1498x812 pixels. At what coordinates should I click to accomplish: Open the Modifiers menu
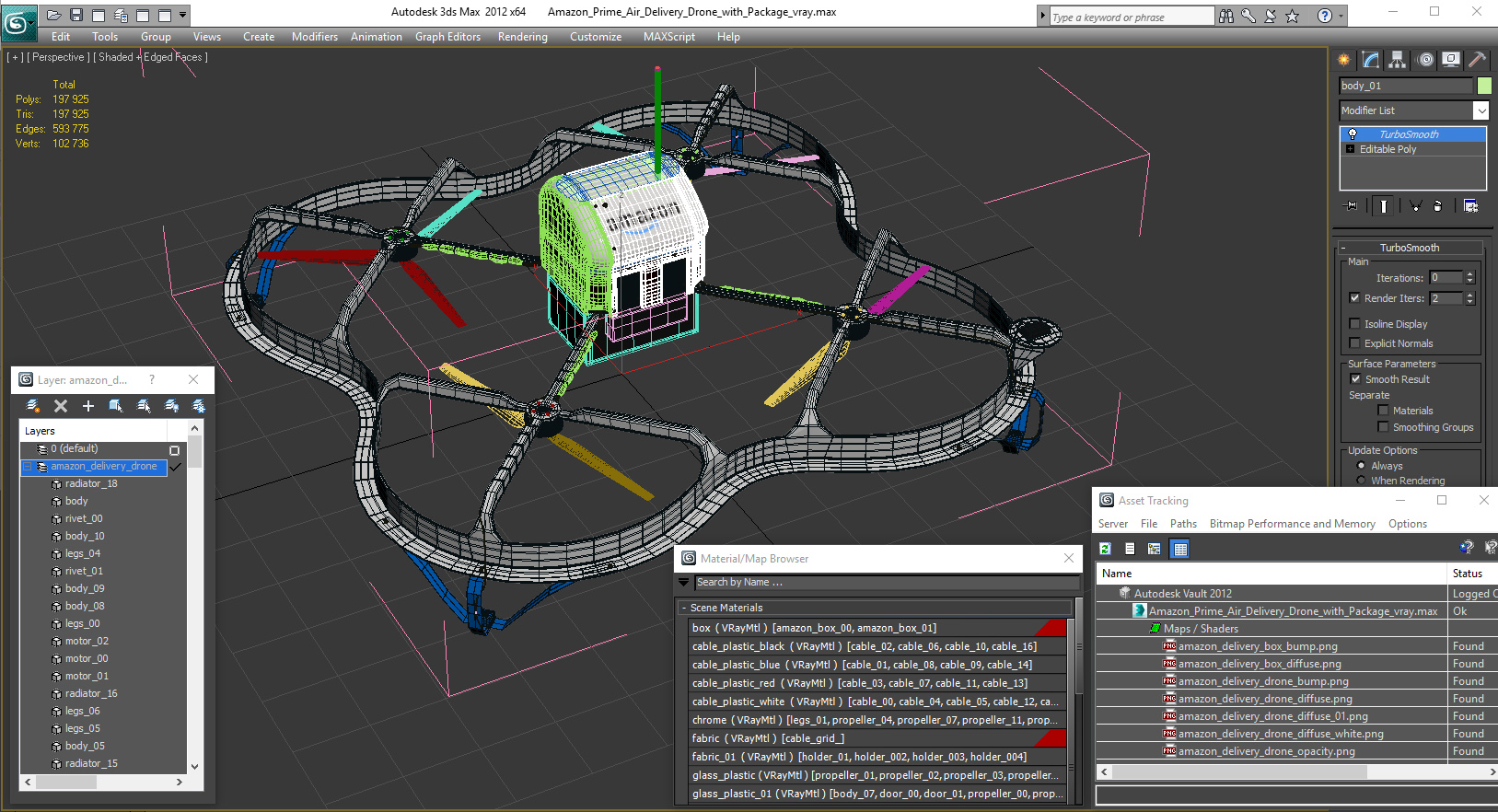315,37
